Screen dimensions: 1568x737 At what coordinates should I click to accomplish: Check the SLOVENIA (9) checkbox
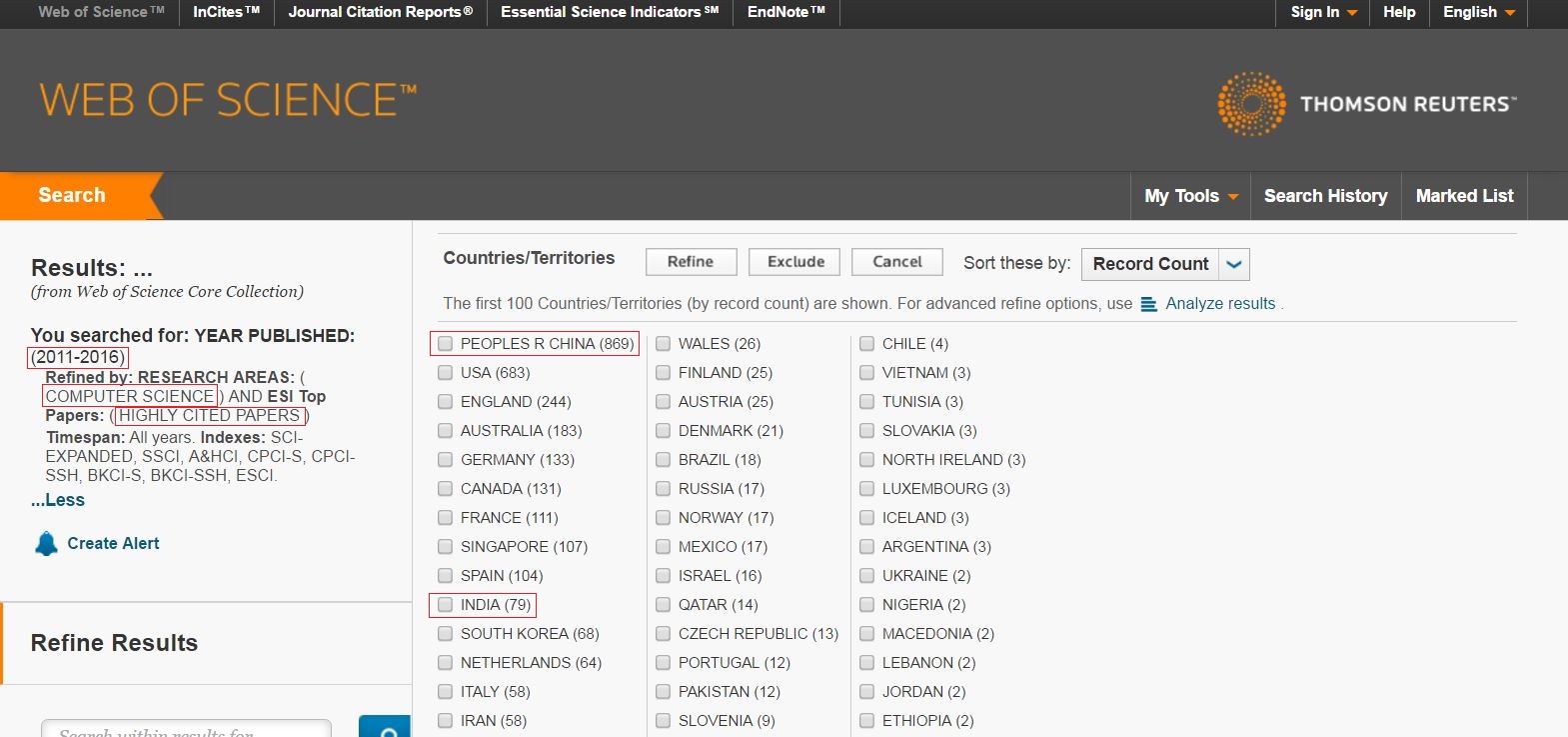pyautogui.click(x=664, y=721)
